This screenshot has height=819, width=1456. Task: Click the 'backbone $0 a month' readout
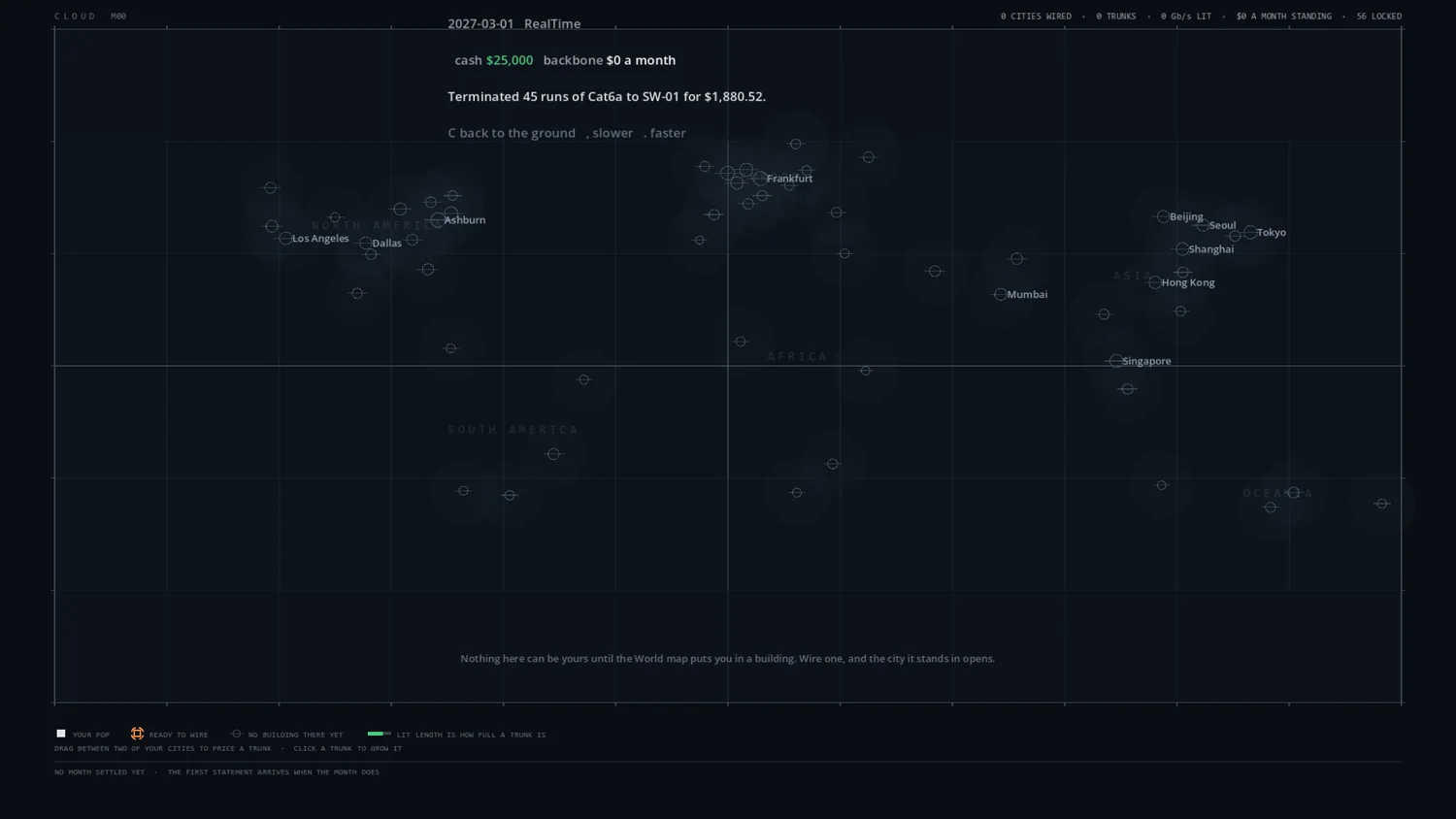(610, 60)
